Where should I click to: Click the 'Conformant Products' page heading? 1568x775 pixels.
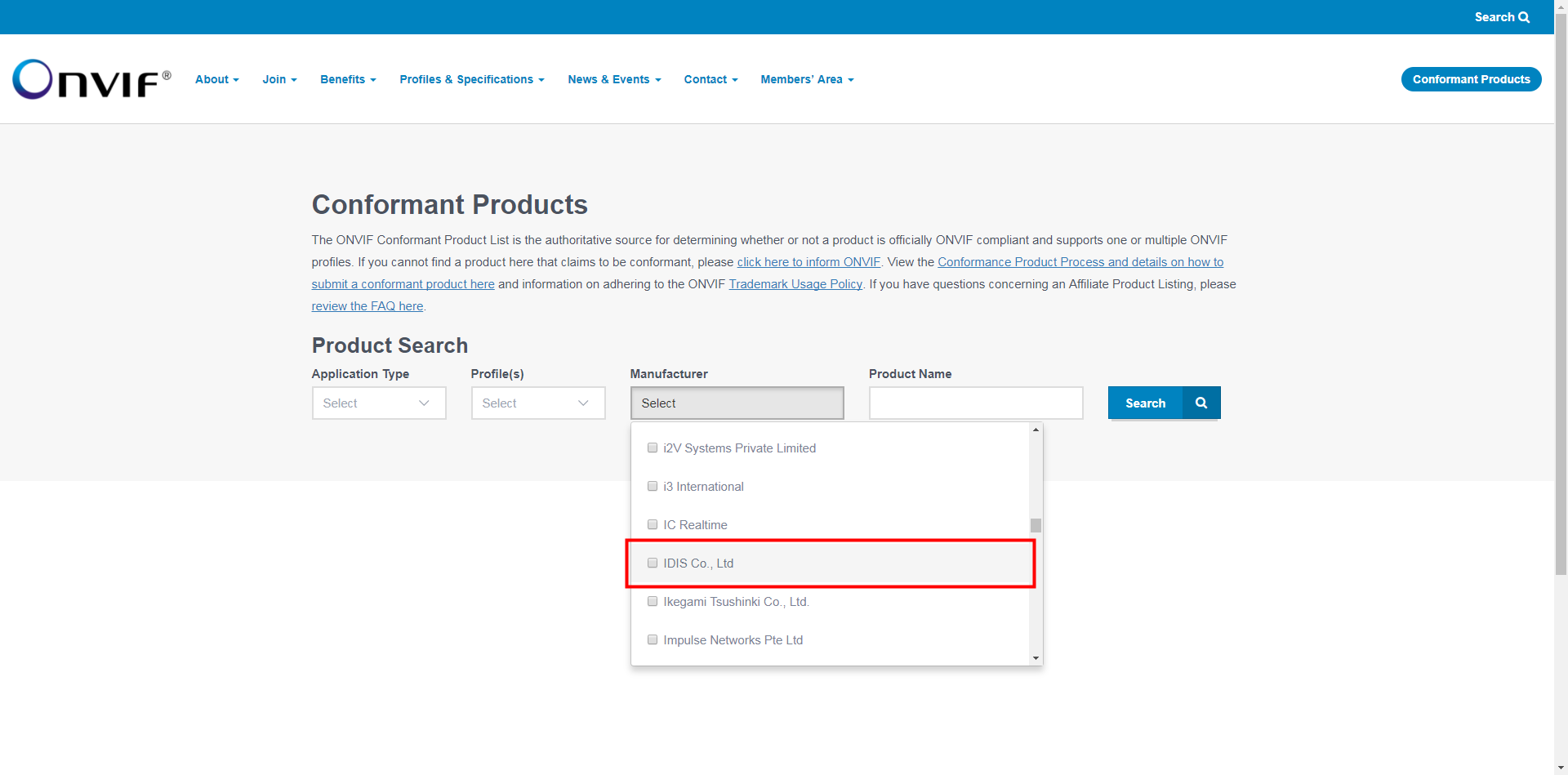click(x=449, y=204)
